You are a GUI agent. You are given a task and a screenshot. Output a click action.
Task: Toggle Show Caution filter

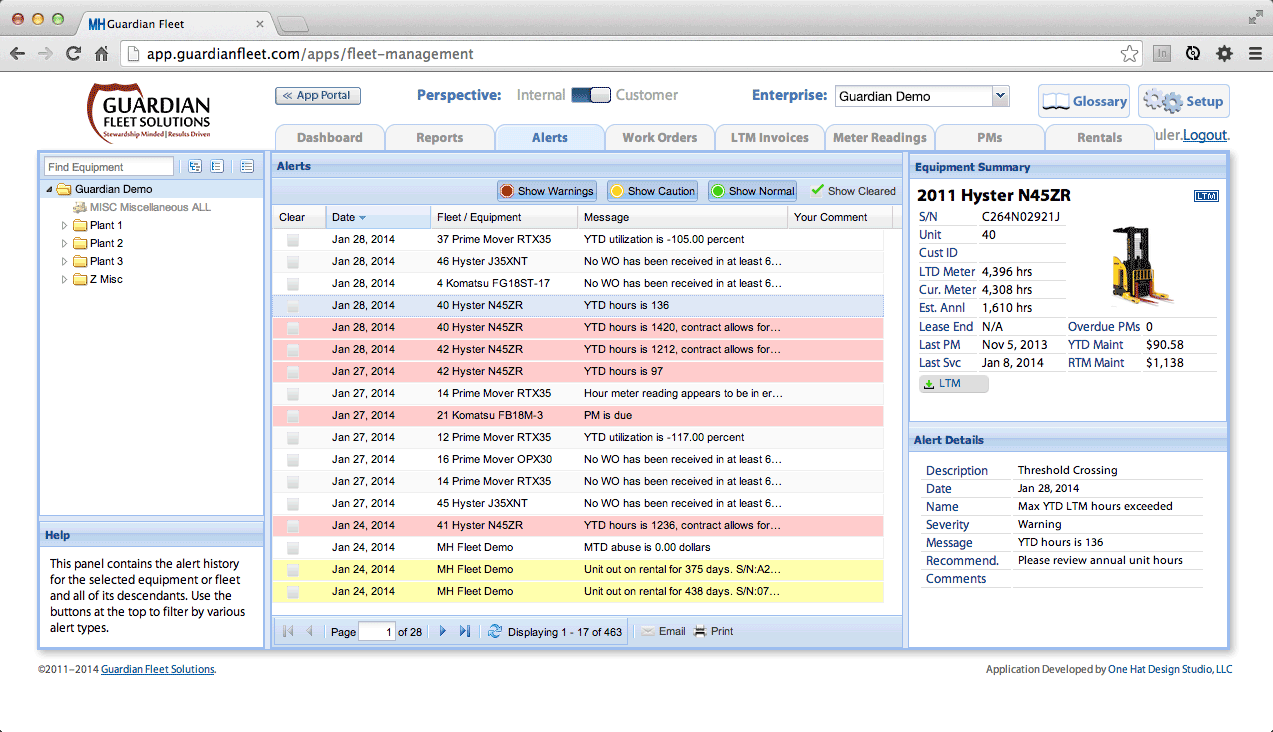(x=653, y=191)
